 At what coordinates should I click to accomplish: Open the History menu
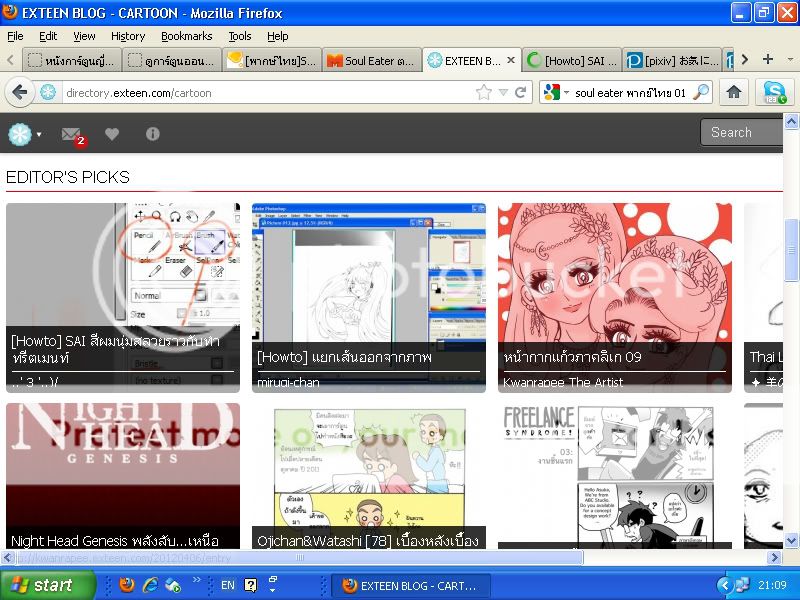(128, 36)
